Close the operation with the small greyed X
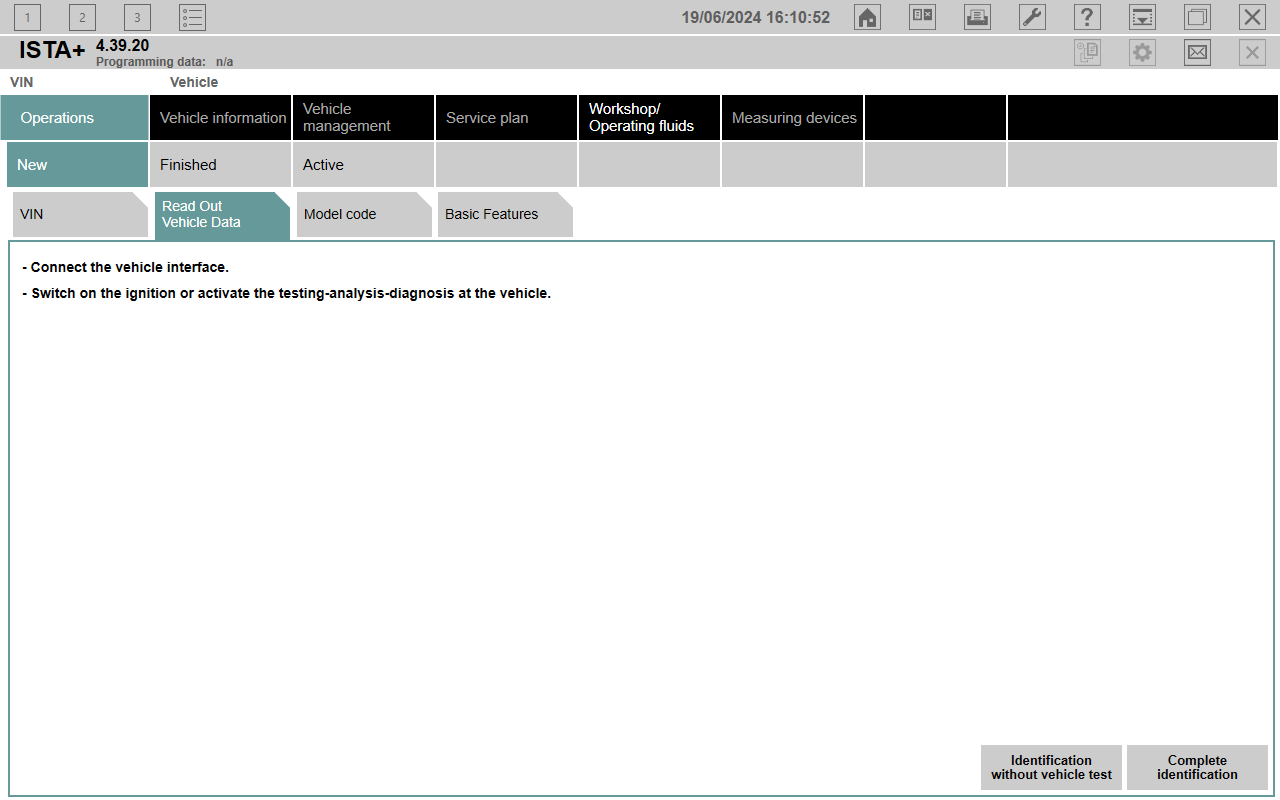1280x800 pixels. pyautogui.click(x=1252, y=53)
